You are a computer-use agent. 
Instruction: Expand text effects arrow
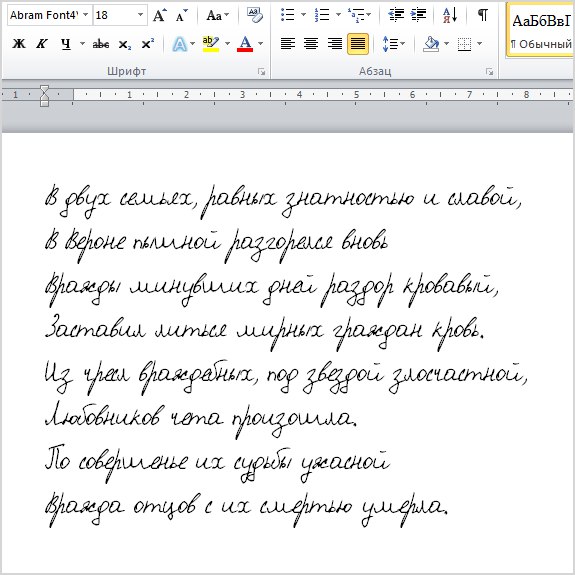coord(193,44)
